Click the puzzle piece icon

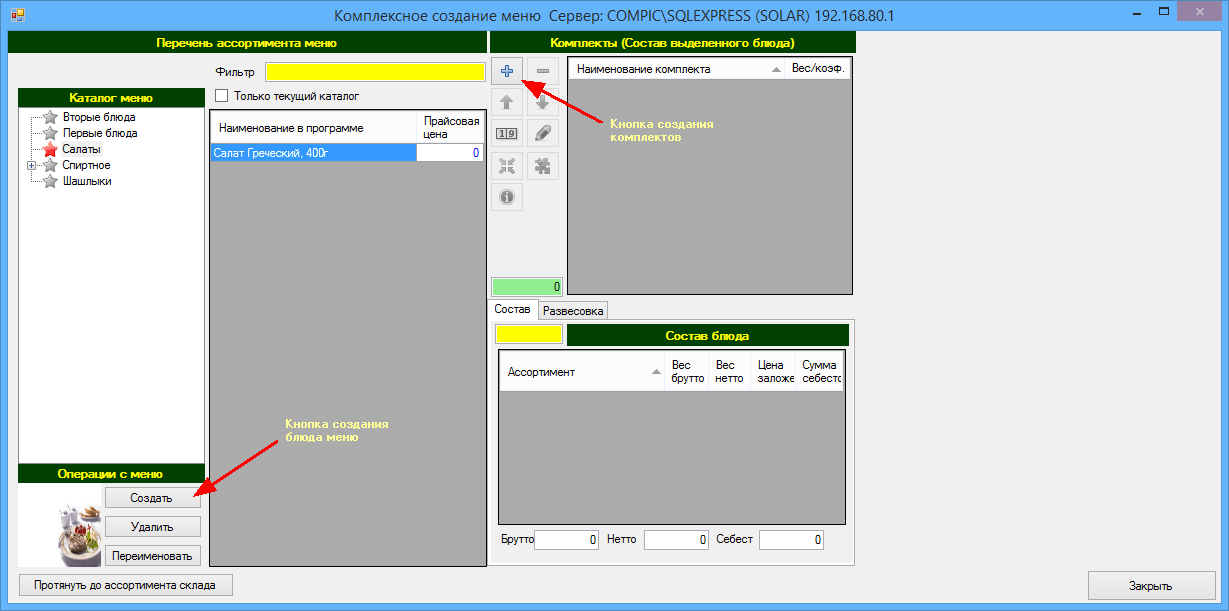[x=543, y=166]
